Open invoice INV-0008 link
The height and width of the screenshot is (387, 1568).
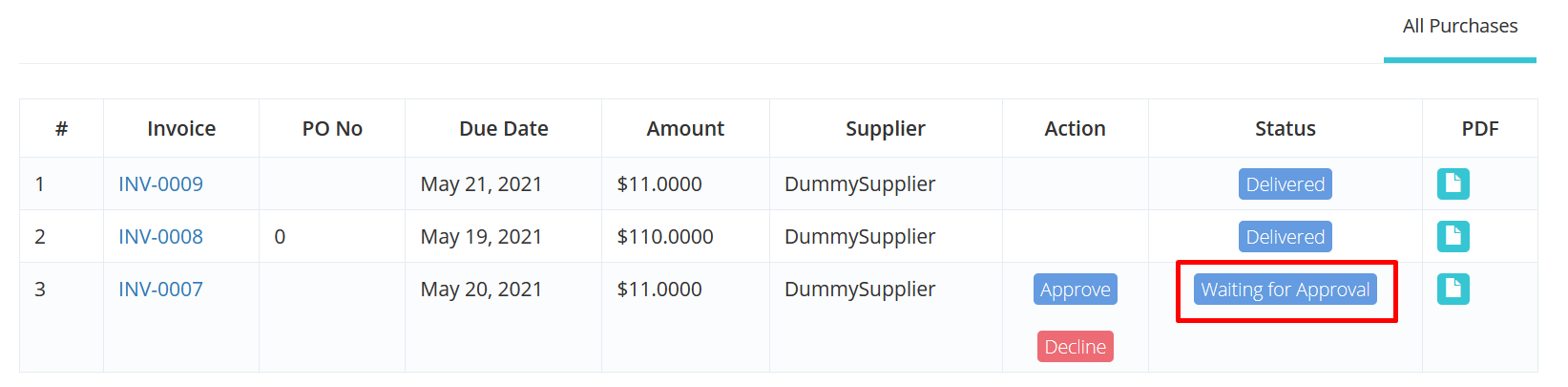160,236
